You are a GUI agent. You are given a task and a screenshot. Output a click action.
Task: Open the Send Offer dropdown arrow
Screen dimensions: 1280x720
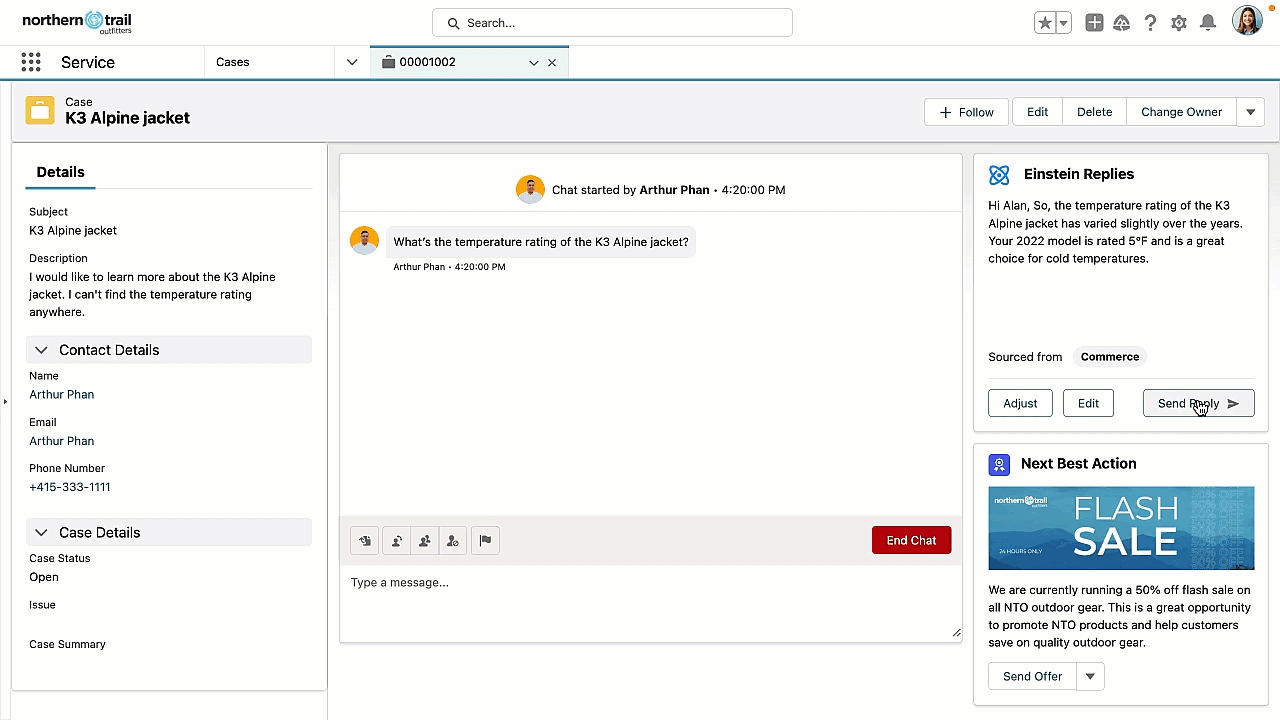pos(1090,677)
